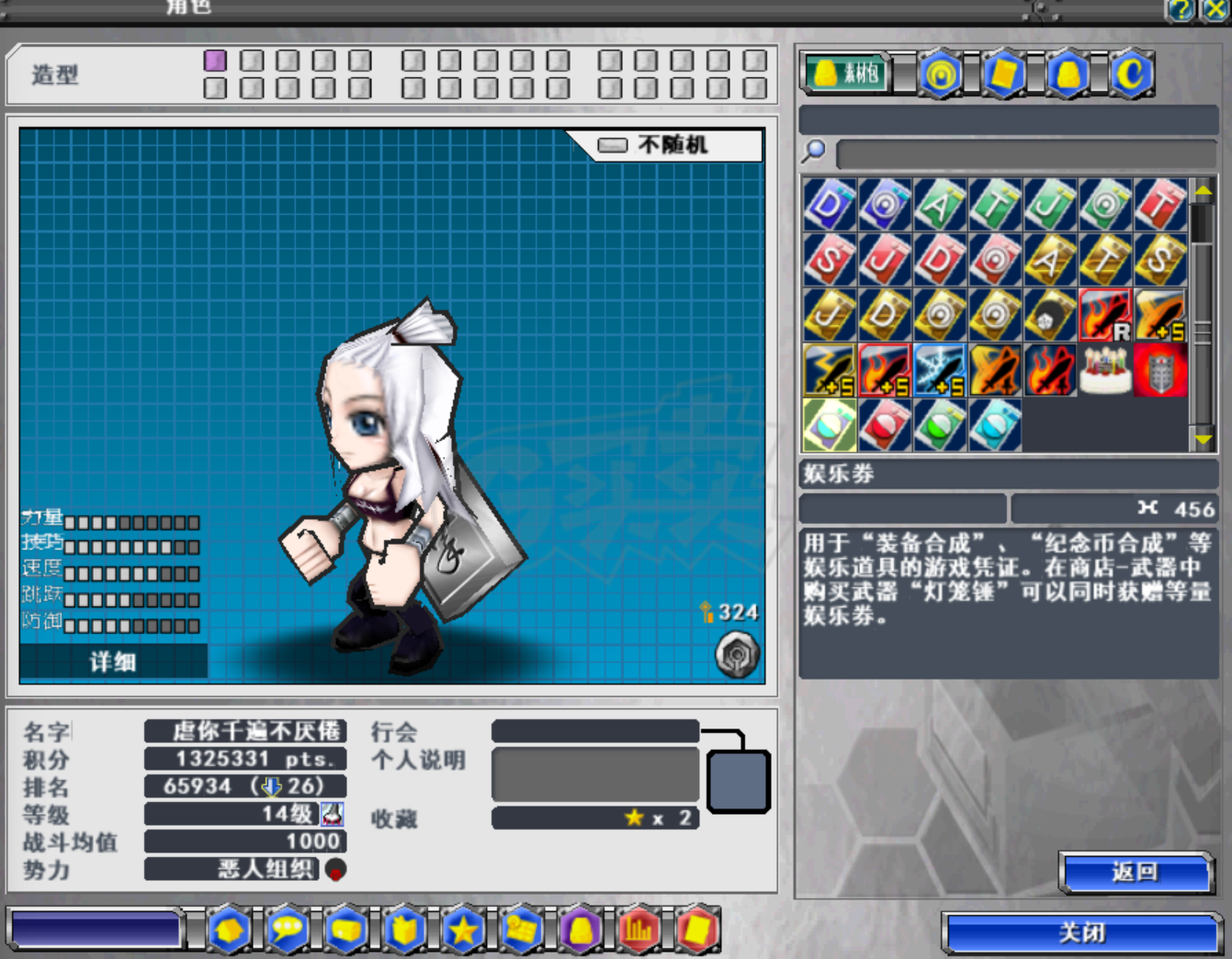The width and height of the screenshot is (1232, 959).
Task: Switch to the 素材包 tab
Action: (848, 73)
